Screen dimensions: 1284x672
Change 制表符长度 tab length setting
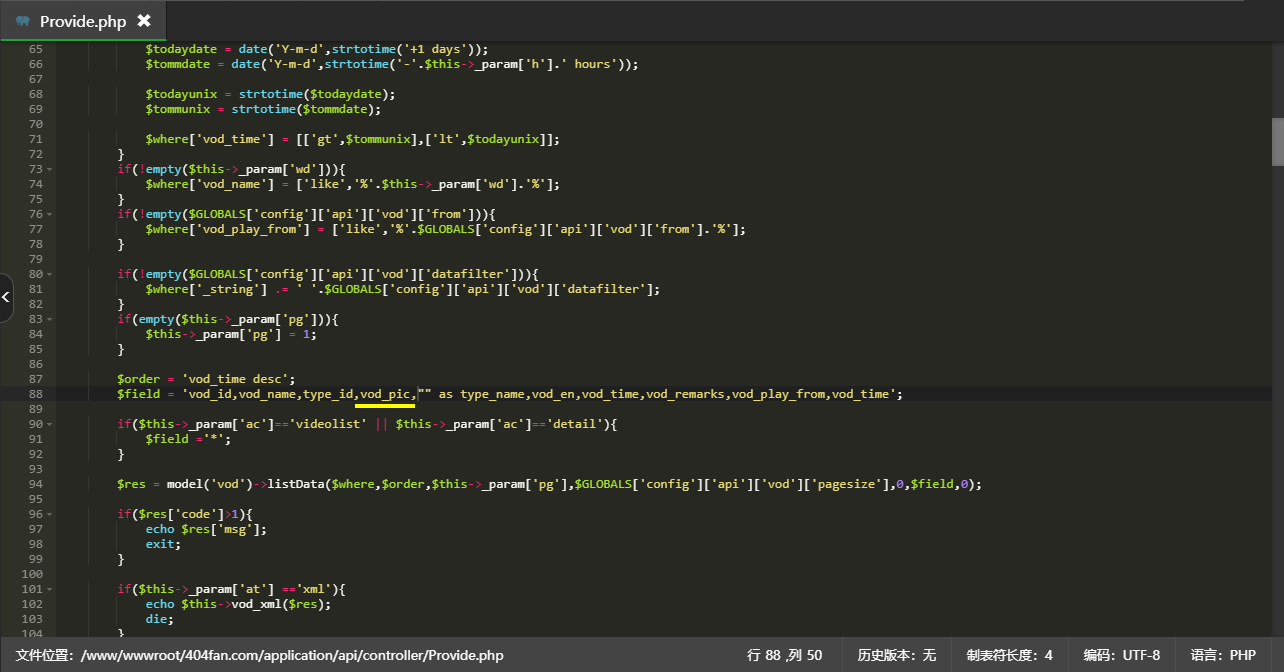pyautogui.click(x=1009, y=655)
